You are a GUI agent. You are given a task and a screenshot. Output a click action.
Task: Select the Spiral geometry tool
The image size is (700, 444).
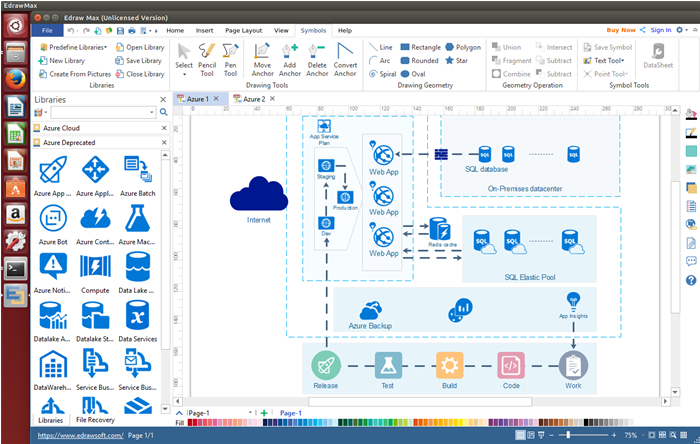point(380,73)
